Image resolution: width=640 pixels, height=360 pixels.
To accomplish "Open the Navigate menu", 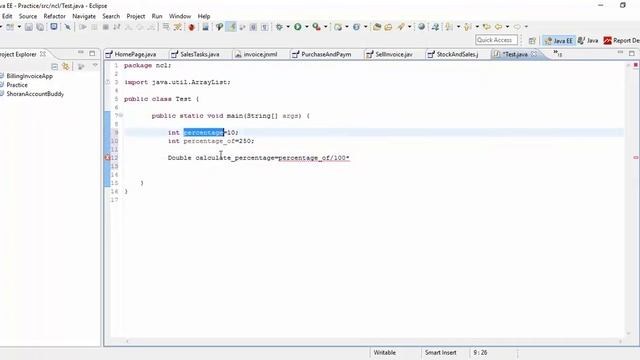I will tap(84, 16).
